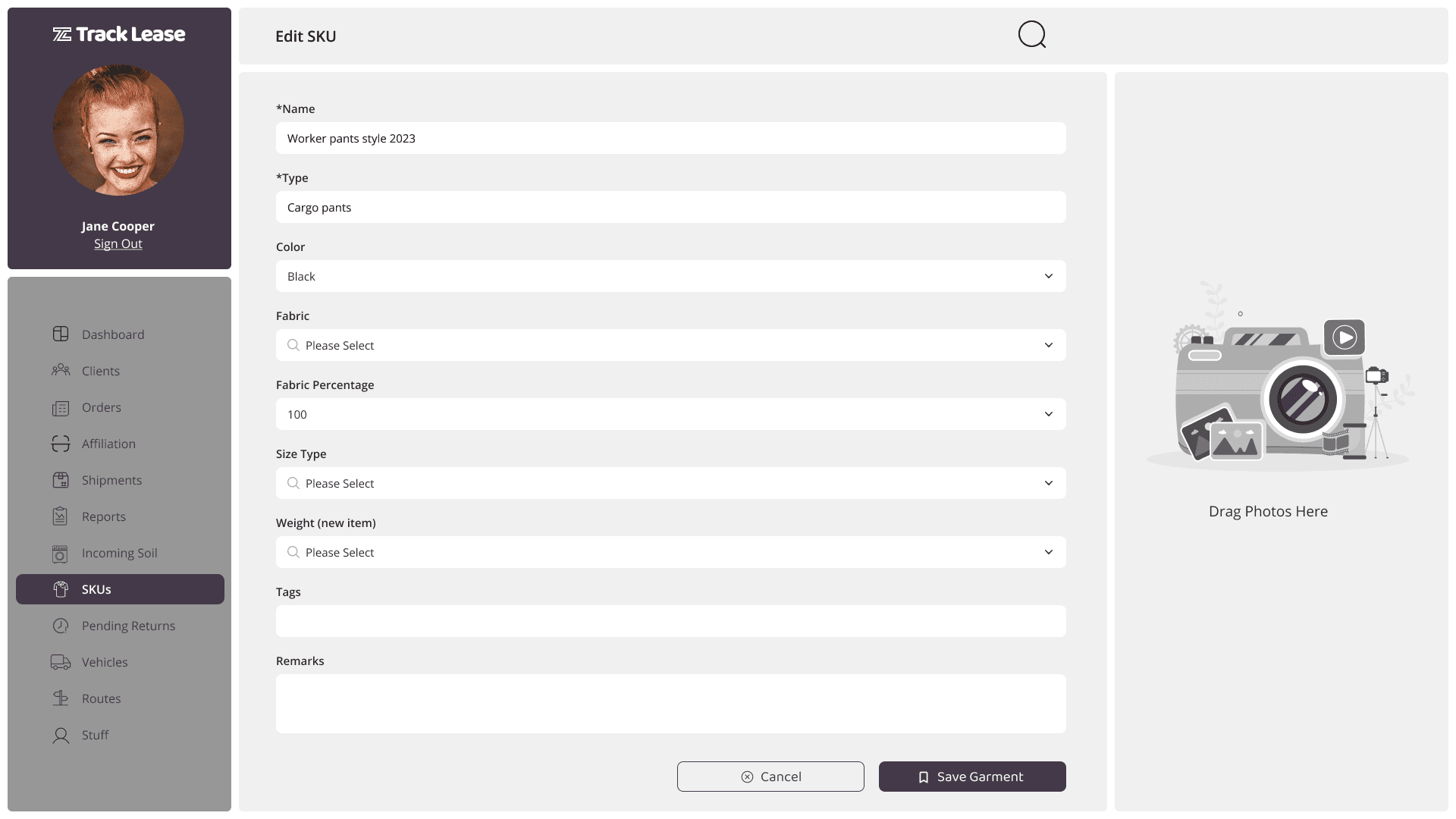This screenshot has height=819, width=1456.
Task: Click the Cancel button
Action: click(x=770, y=777)
